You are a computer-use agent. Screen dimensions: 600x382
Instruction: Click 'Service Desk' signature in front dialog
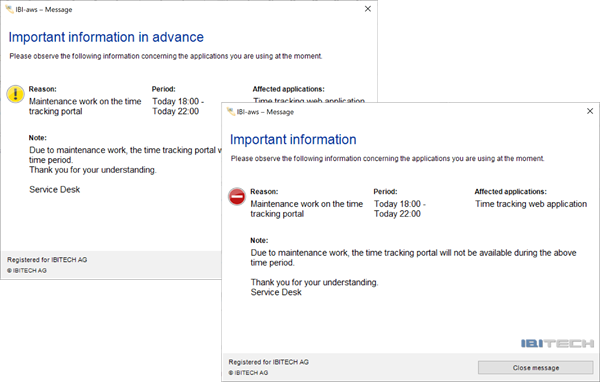[x=276, y=292]
